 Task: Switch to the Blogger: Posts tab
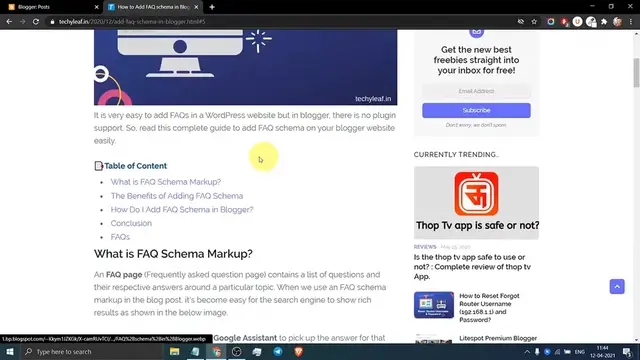click(x=51, y=7)
